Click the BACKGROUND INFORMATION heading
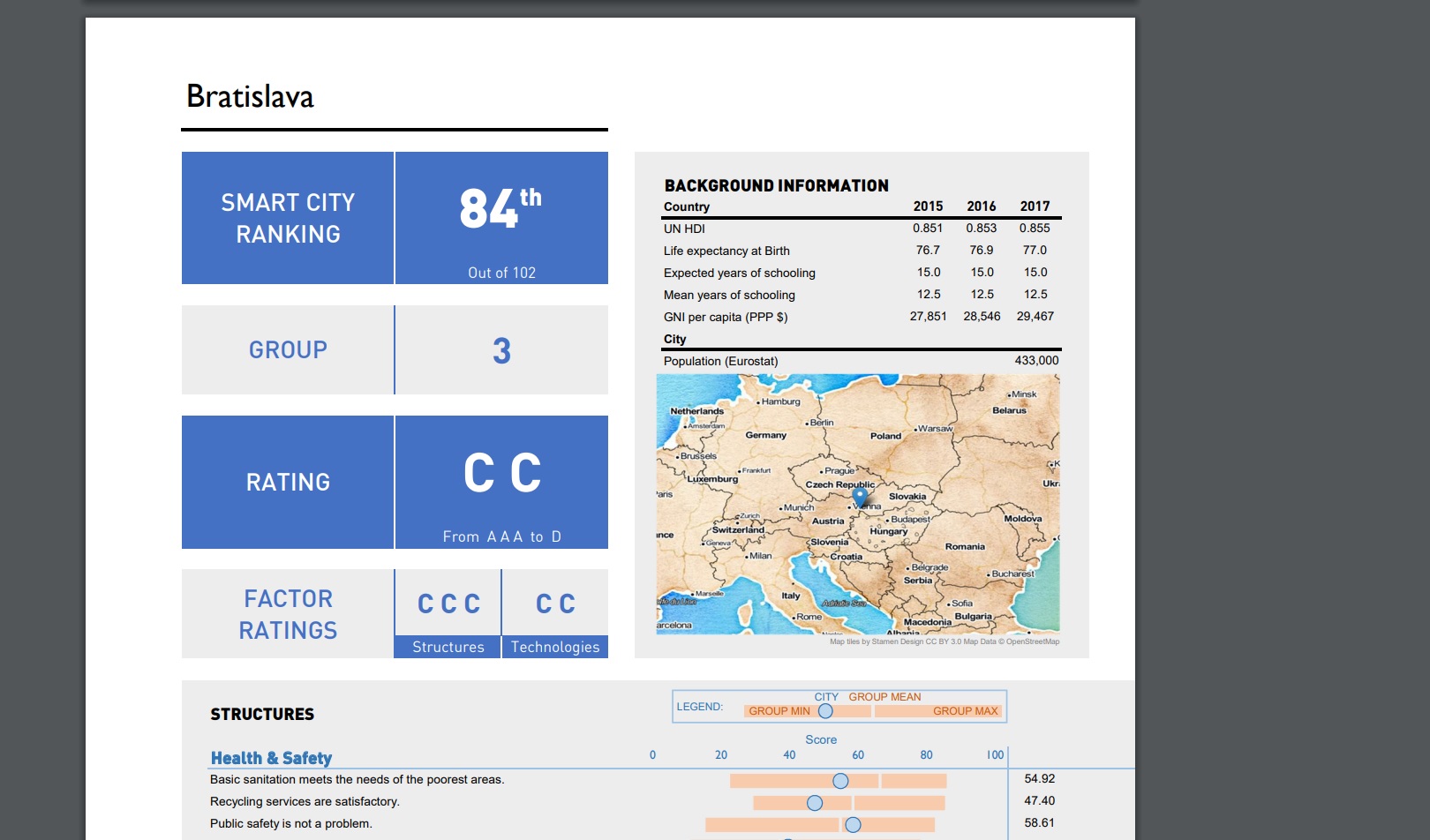This screenshot has width=1430, height=840. [x=776, y=185]
